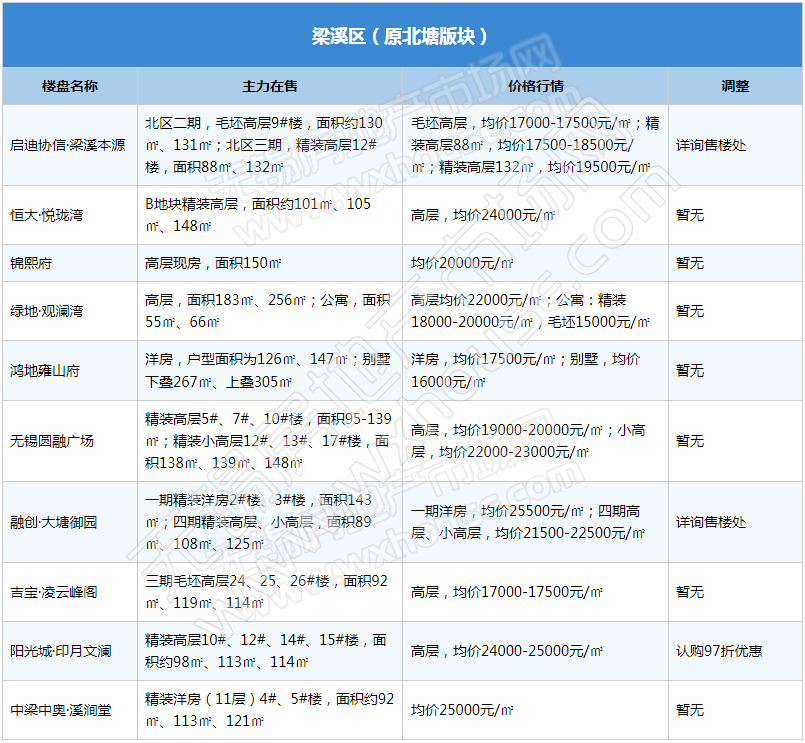The width and height of the screenshot is (805, 743).
Task: Select the project name '阳光城·印月文澜'
Action: click(61, 651)
